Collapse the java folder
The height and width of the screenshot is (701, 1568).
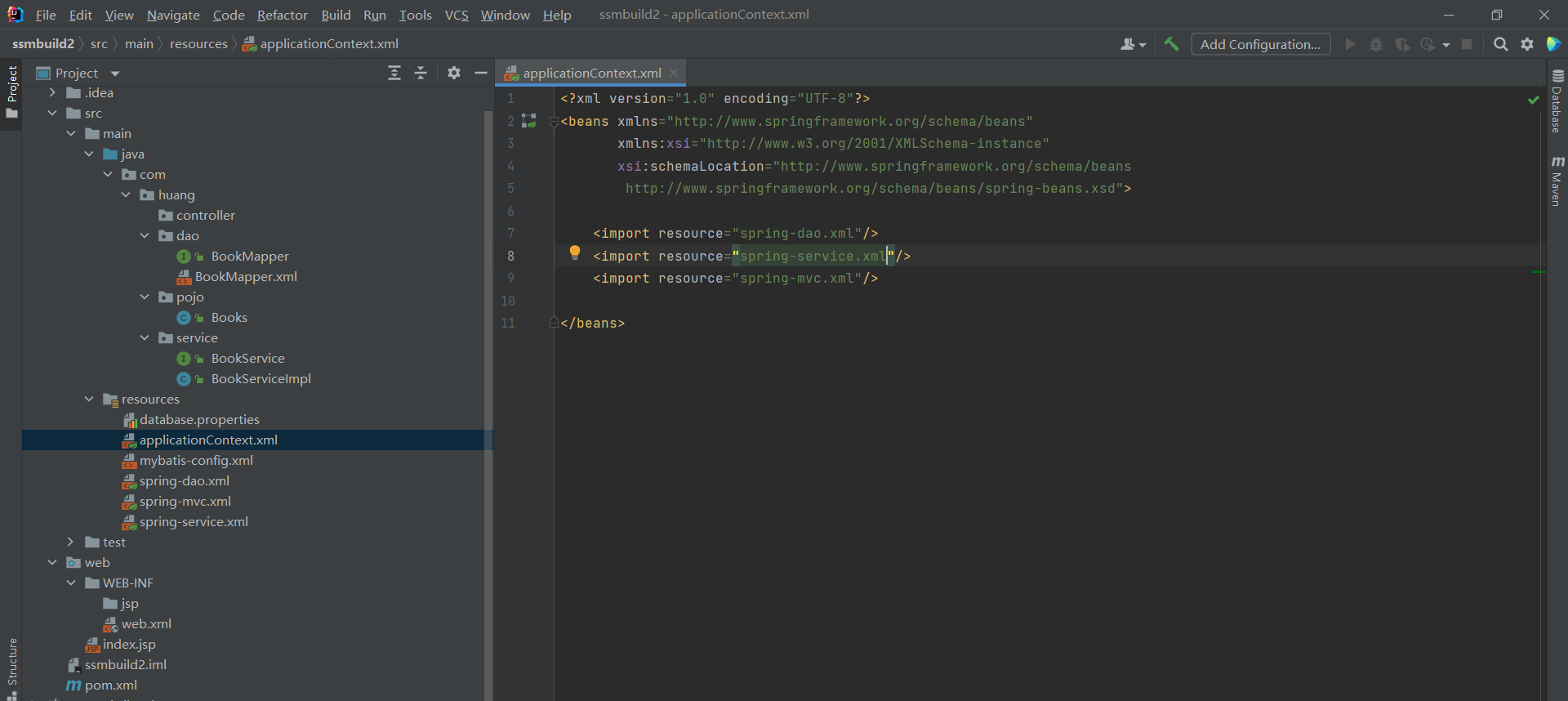(x=89, y=154)
